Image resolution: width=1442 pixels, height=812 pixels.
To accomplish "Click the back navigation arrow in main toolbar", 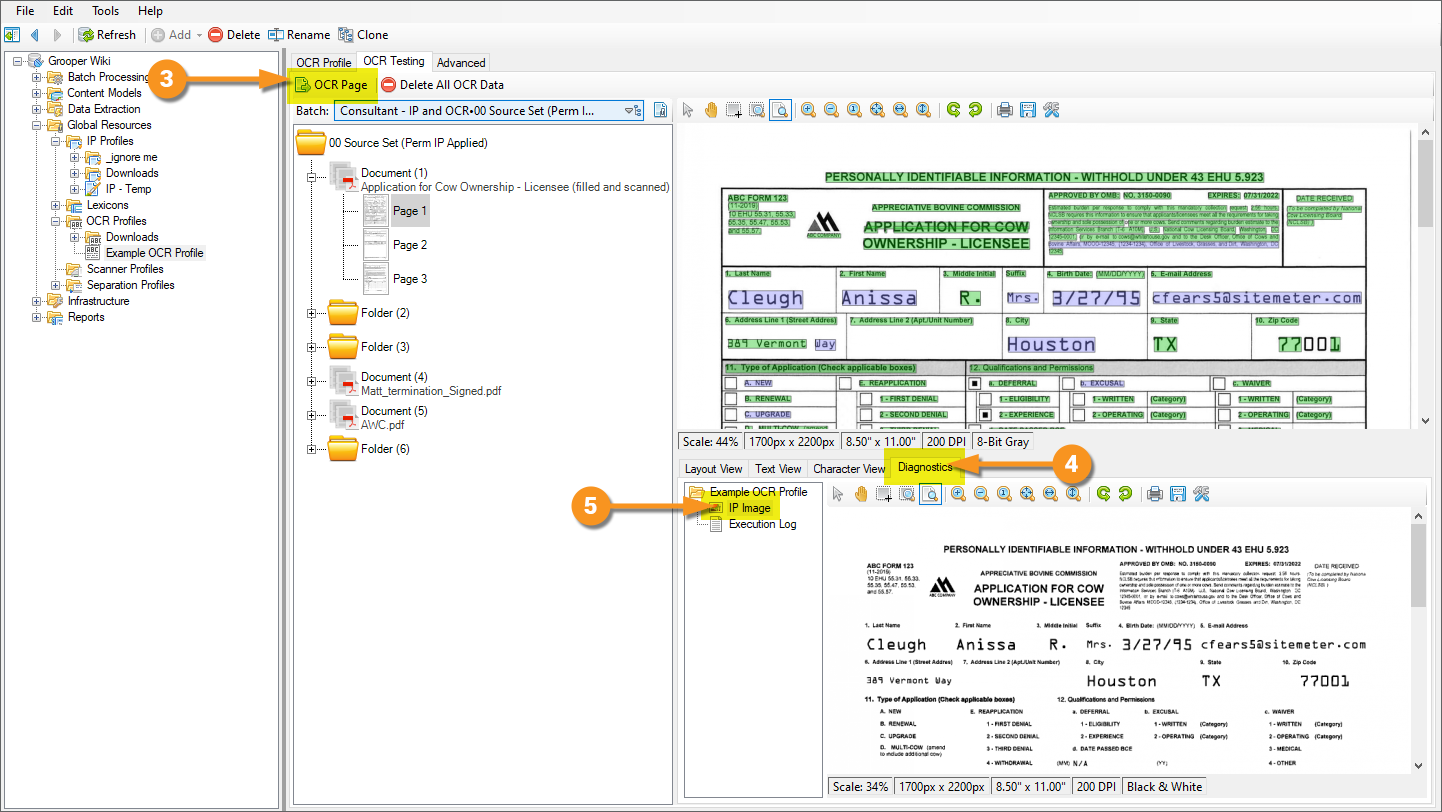I will point(35,35).
